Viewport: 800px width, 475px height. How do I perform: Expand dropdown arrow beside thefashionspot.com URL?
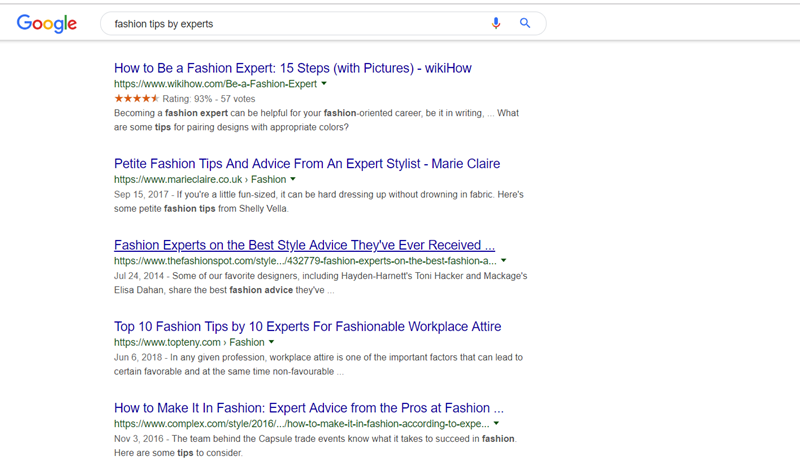[504, 261]
